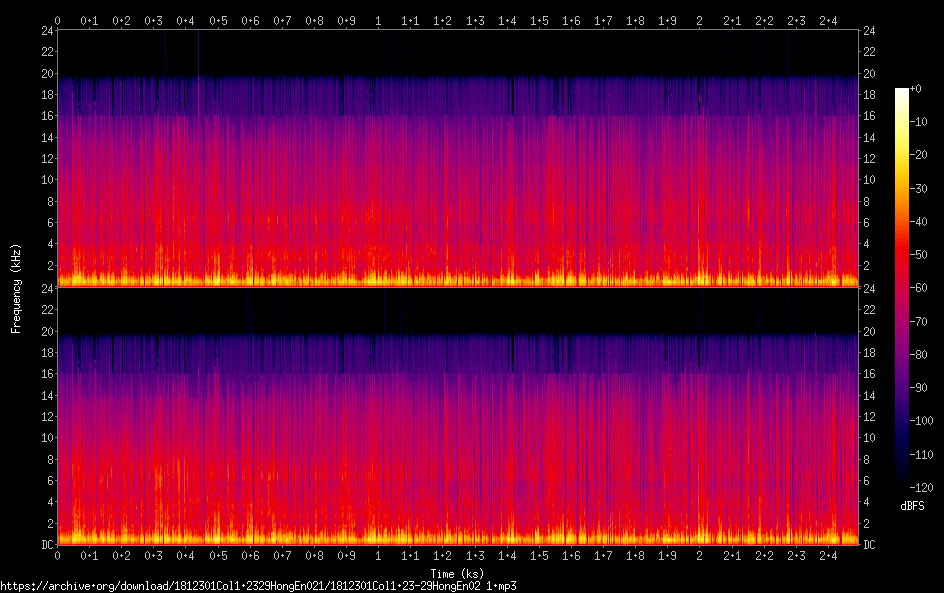Click the 'DC' label on the left axis
This screenshot has height=593, width=944.
pos(47,545)
